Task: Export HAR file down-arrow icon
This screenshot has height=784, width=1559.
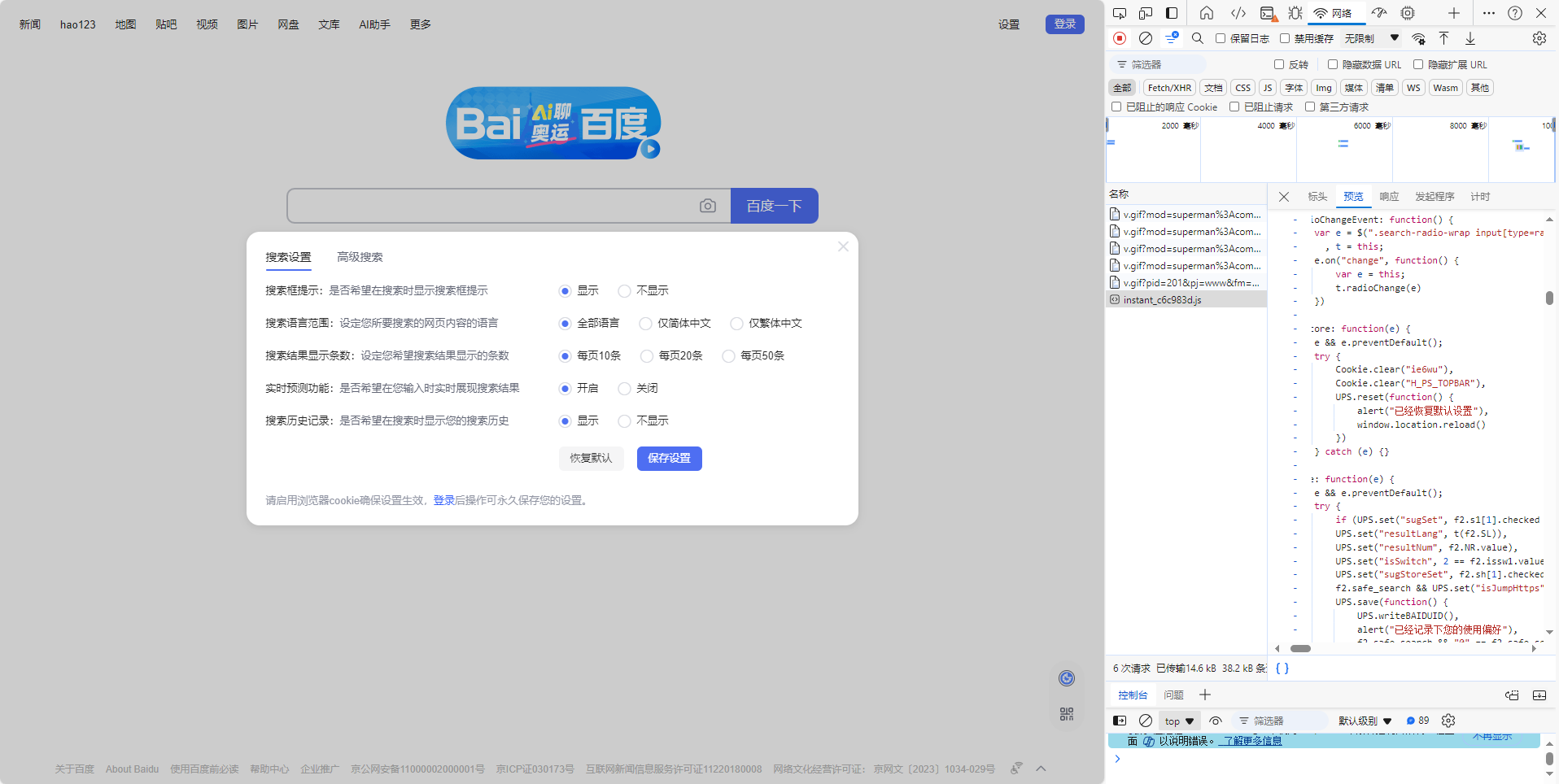Action: (x=1469, y=38)
